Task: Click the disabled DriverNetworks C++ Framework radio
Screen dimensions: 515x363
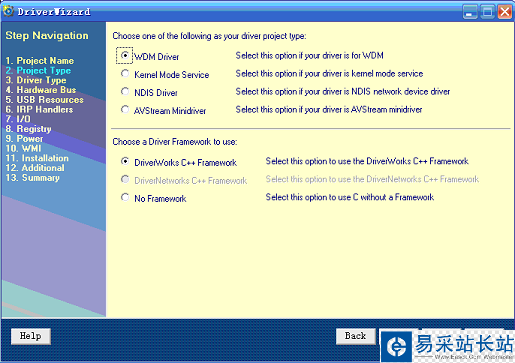Action: (x=125, y=179)
